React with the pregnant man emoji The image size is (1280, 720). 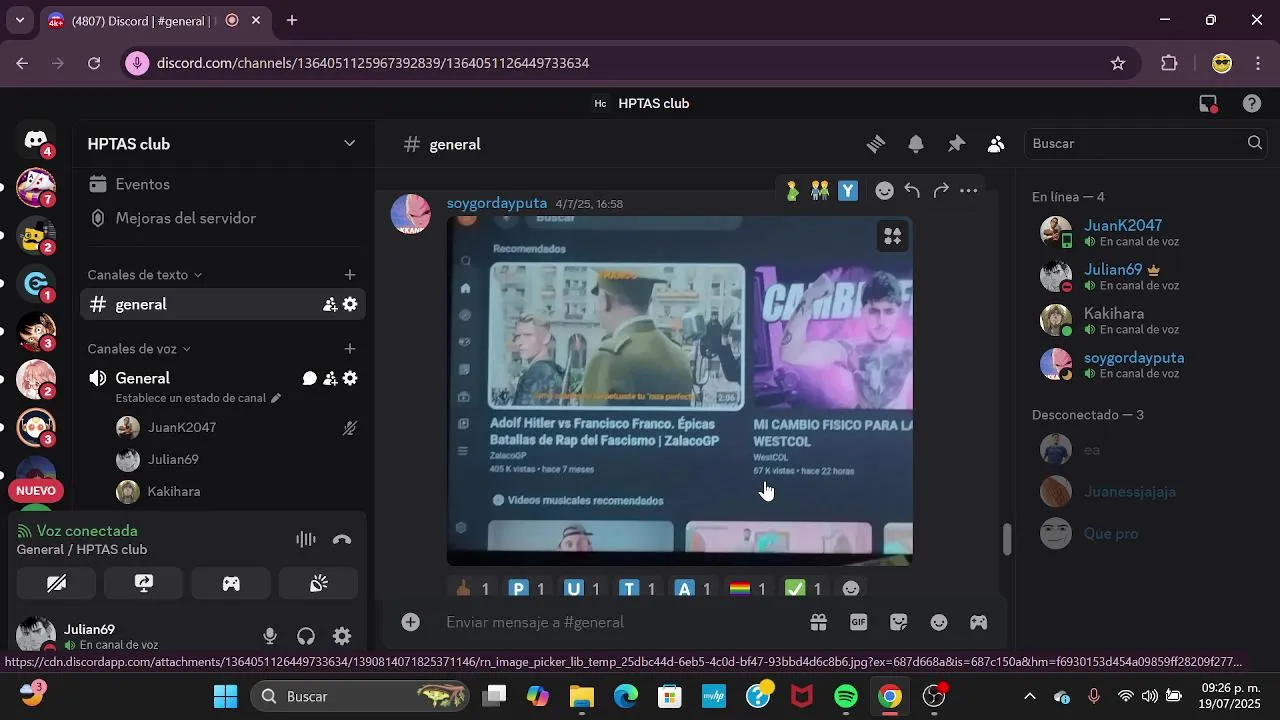point(792,190)
